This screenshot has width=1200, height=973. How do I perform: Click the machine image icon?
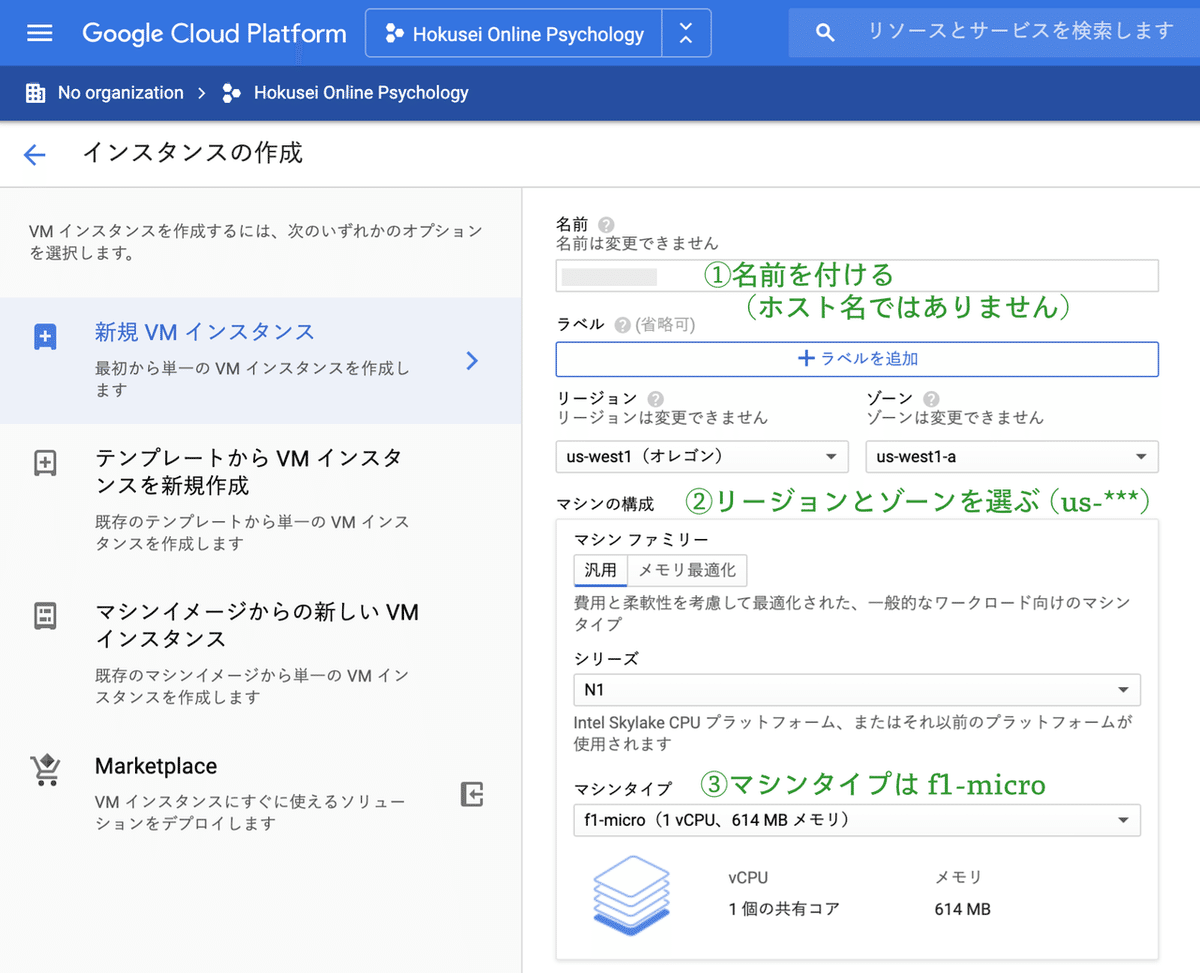coord(46,616)
